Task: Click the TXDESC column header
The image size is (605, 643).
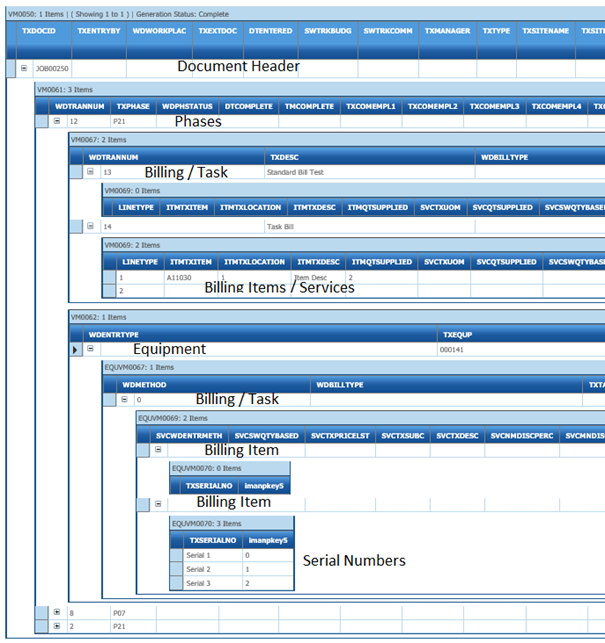Action: [x=285, y=157]
